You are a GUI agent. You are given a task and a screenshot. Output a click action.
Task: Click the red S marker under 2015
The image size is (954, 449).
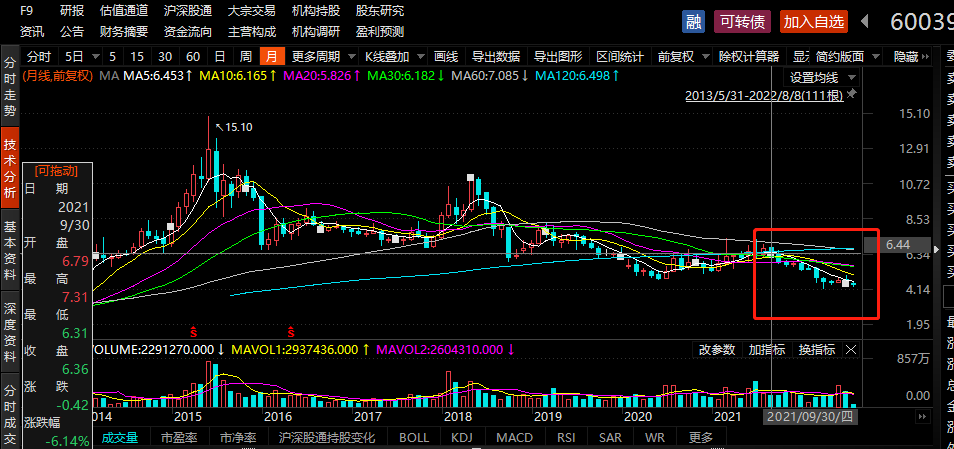pyautogui.click(x=193, y=330)
